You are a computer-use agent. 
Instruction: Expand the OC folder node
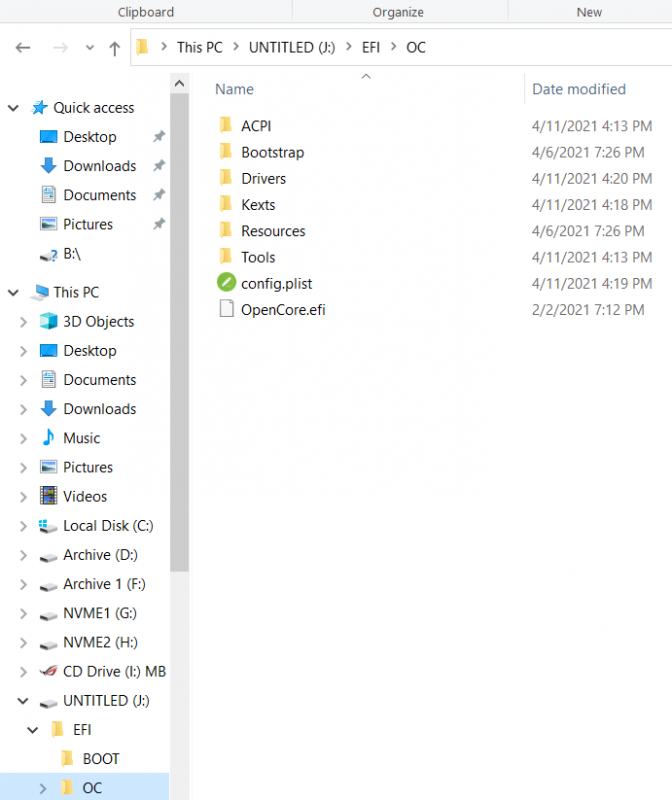[43, 788]
